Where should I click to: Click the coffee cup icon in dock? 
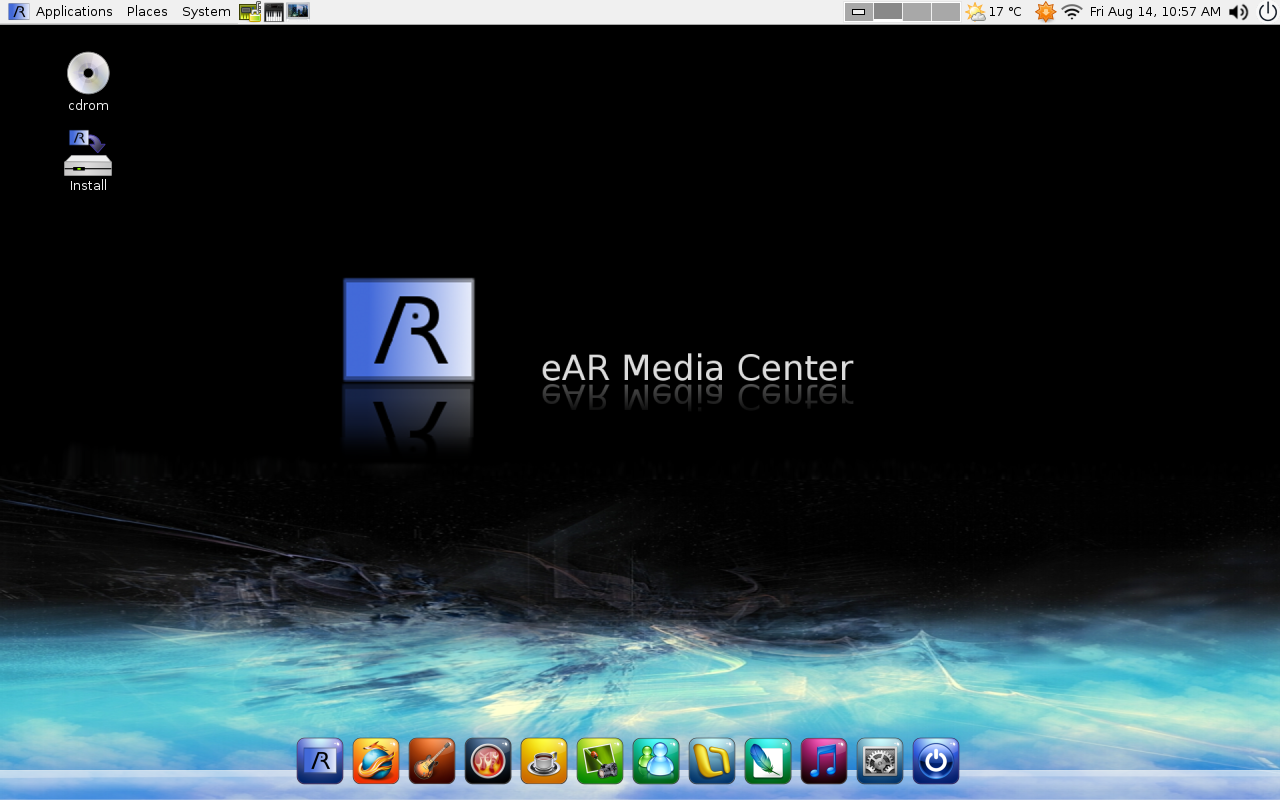point(544,761)
